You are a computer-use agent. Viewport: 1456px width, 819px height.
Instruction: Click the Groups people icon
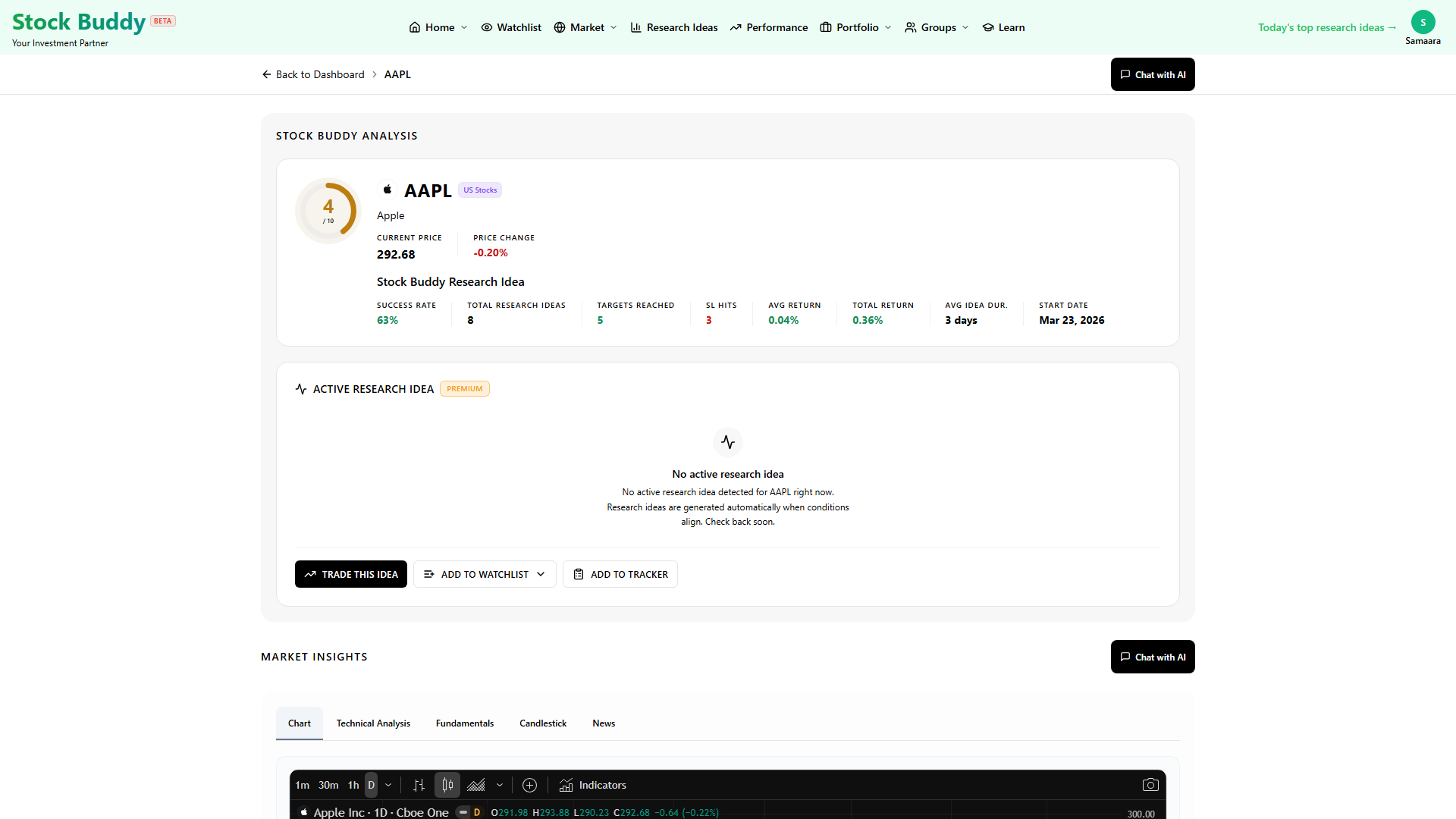coord(911,27)
